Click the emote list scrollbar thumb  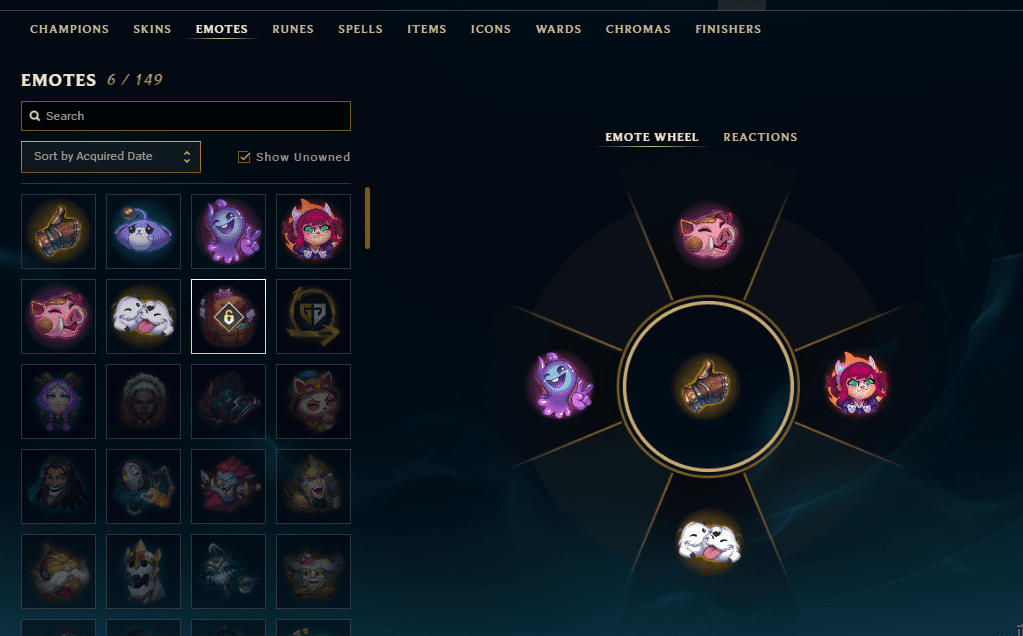coord(367,218)
